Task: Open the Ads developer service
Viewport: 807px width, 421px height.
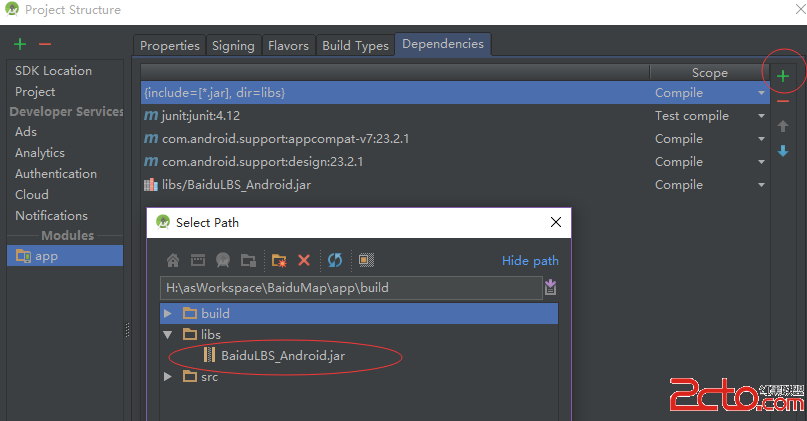Action: pyautogui.click(x=26, y=132)
